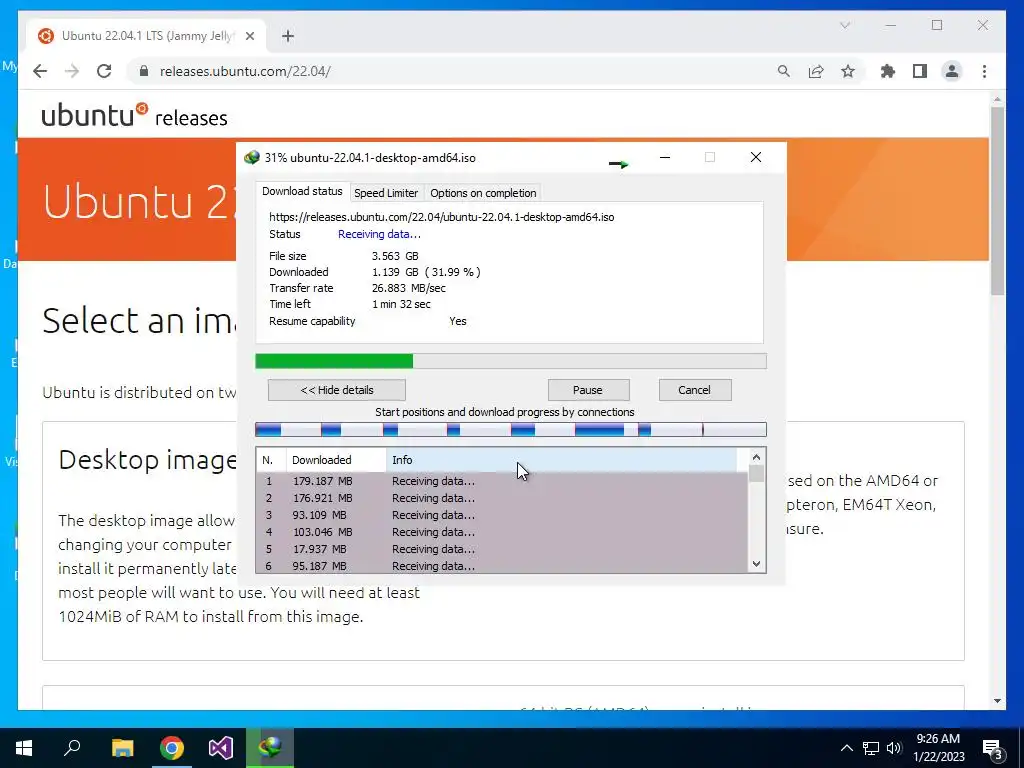Close the Ubuntu 22.04.1 LTS tab

(x=249, y=36)
